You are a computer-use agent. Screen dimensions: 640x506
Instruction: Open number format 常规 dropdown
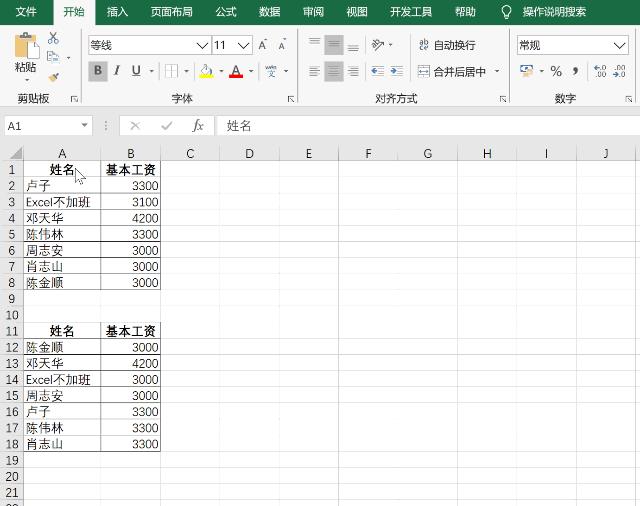point(620,45)
